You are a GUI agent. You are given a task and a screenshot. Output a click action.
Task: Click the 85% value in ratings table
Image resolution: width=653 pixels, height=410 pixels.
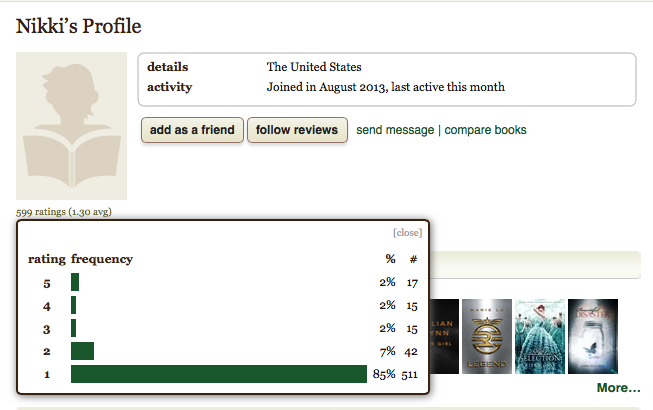(x=384, y=374)
